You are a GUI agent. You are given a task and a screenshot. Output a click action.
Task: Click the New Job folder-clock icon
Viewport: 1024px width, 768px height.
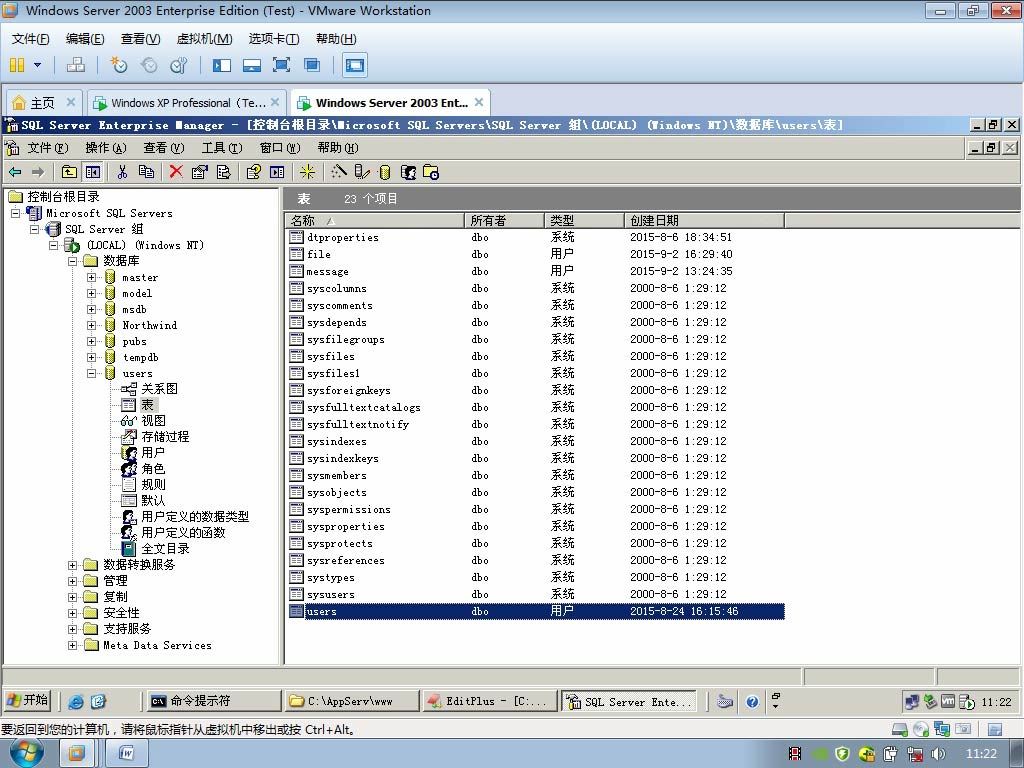click(431, 172)
